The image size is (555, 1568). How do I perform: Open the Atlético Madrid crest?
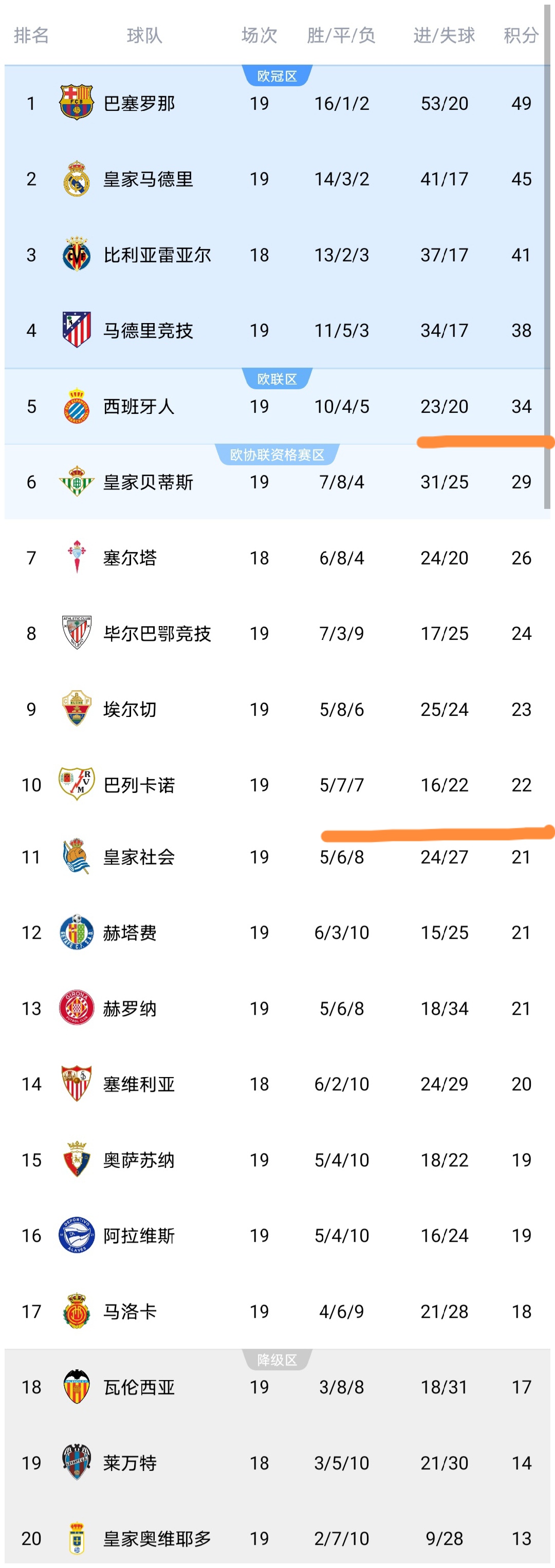pyautogui.click(x=76, y=330)
